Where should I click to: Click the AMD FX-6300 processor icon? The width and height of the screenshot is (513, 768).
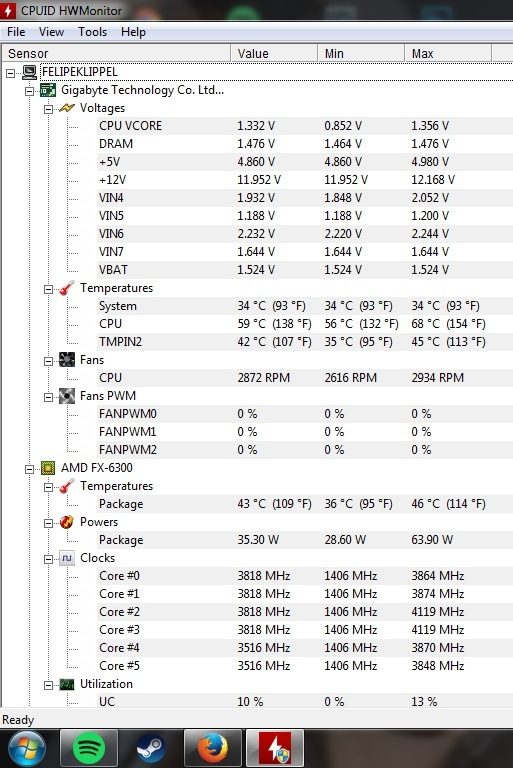pos(48,468)
